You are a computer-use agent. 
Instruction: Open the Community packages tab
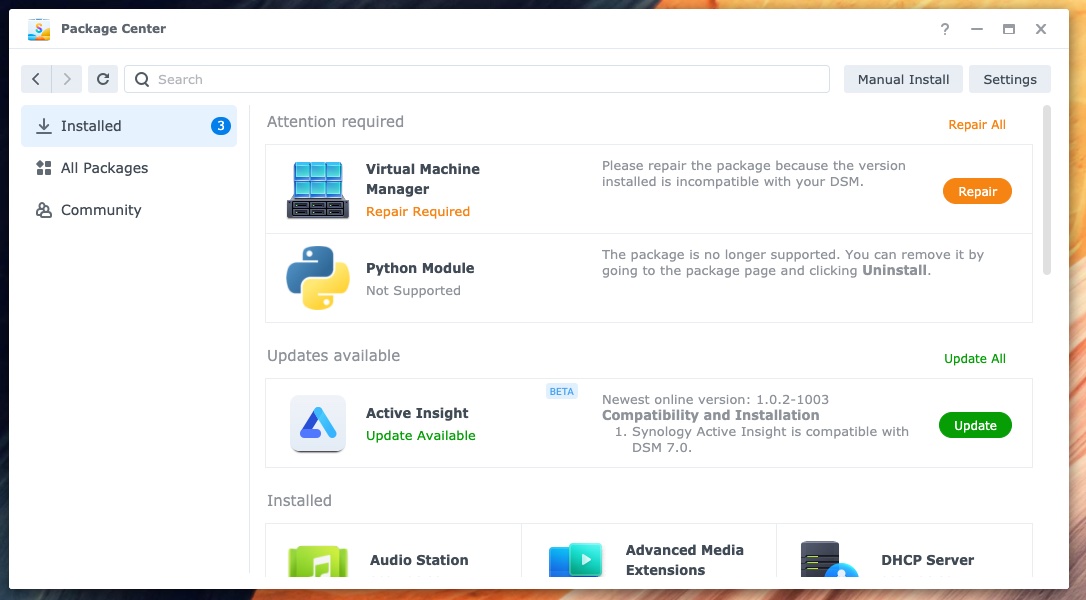pos(129,210)
